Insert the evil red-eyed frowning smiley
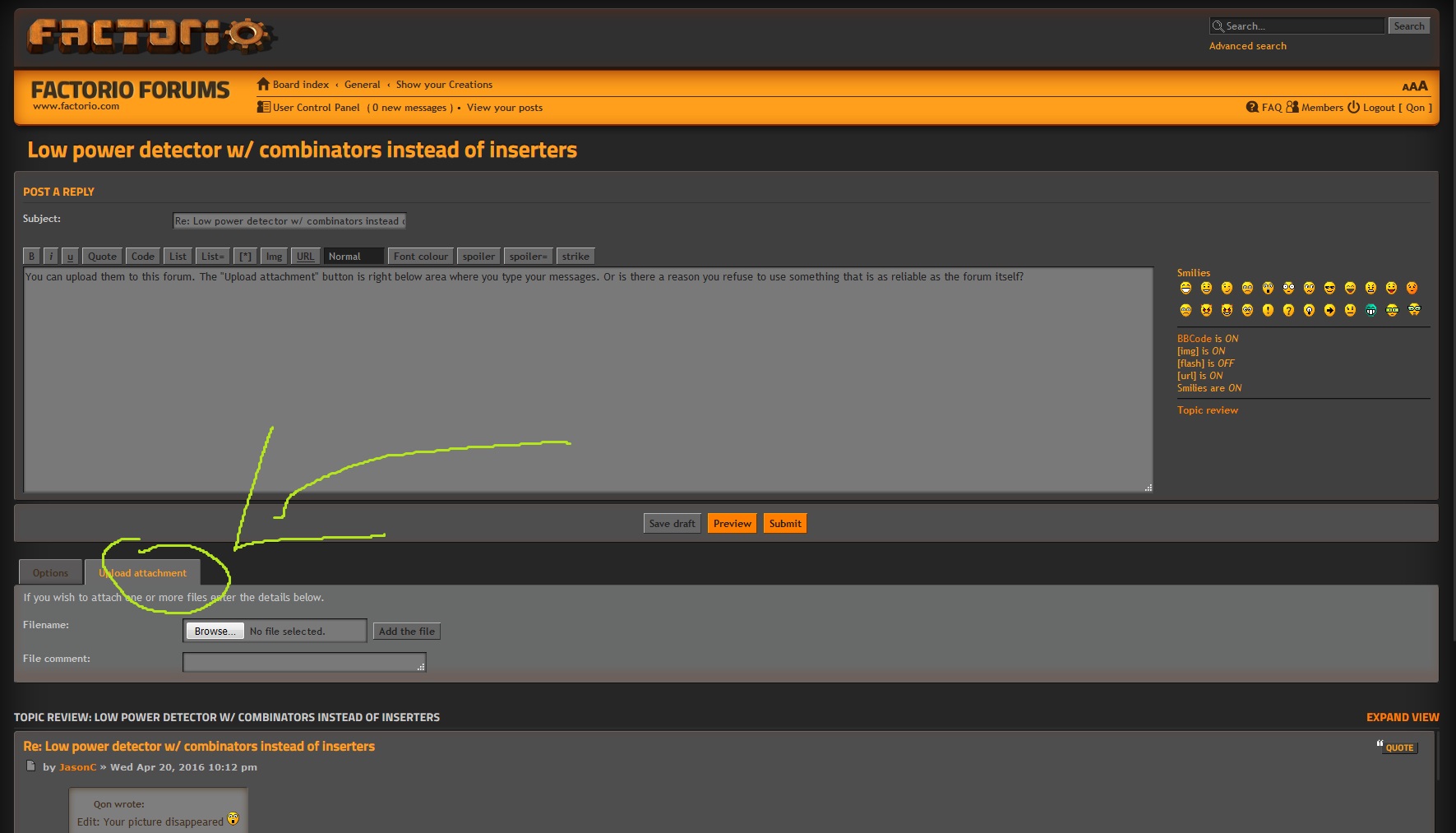This screenshot has height=833, width=1456. pos(1206,310)
